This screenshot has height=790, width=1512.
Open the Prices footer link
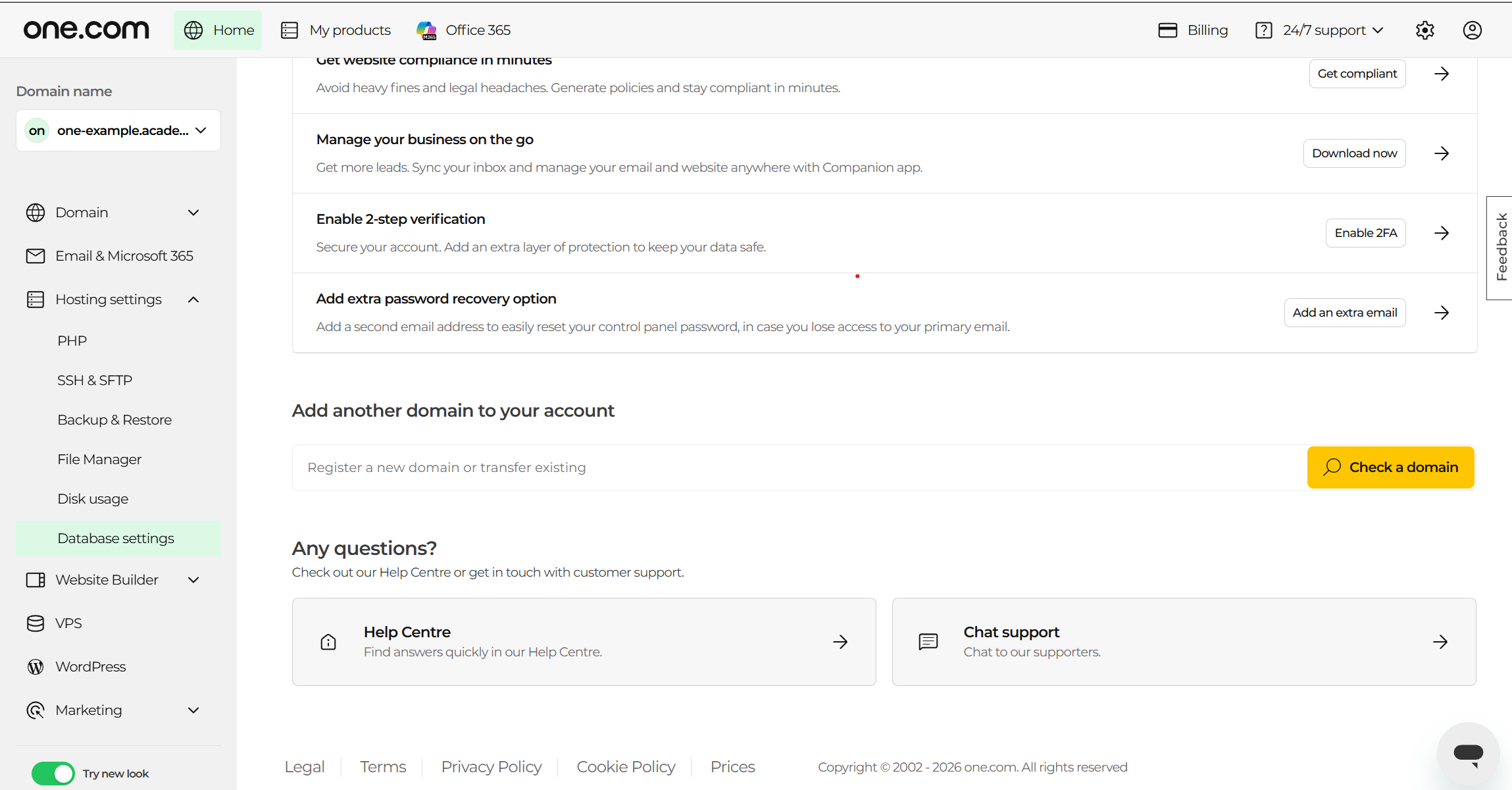click(733, 767)
